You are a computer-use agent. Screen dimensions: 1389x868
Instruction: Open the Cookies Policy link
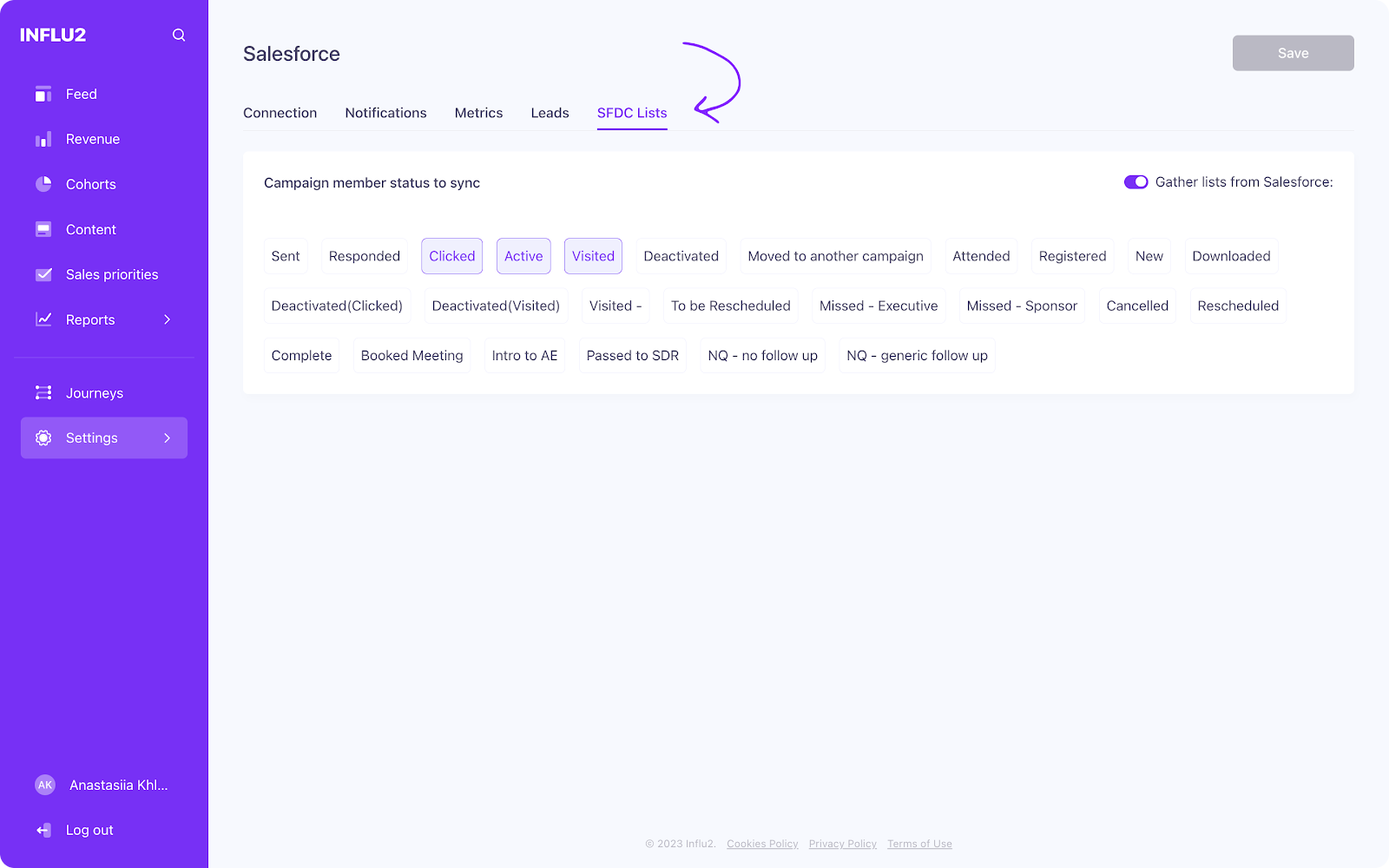tap(762, 844)
